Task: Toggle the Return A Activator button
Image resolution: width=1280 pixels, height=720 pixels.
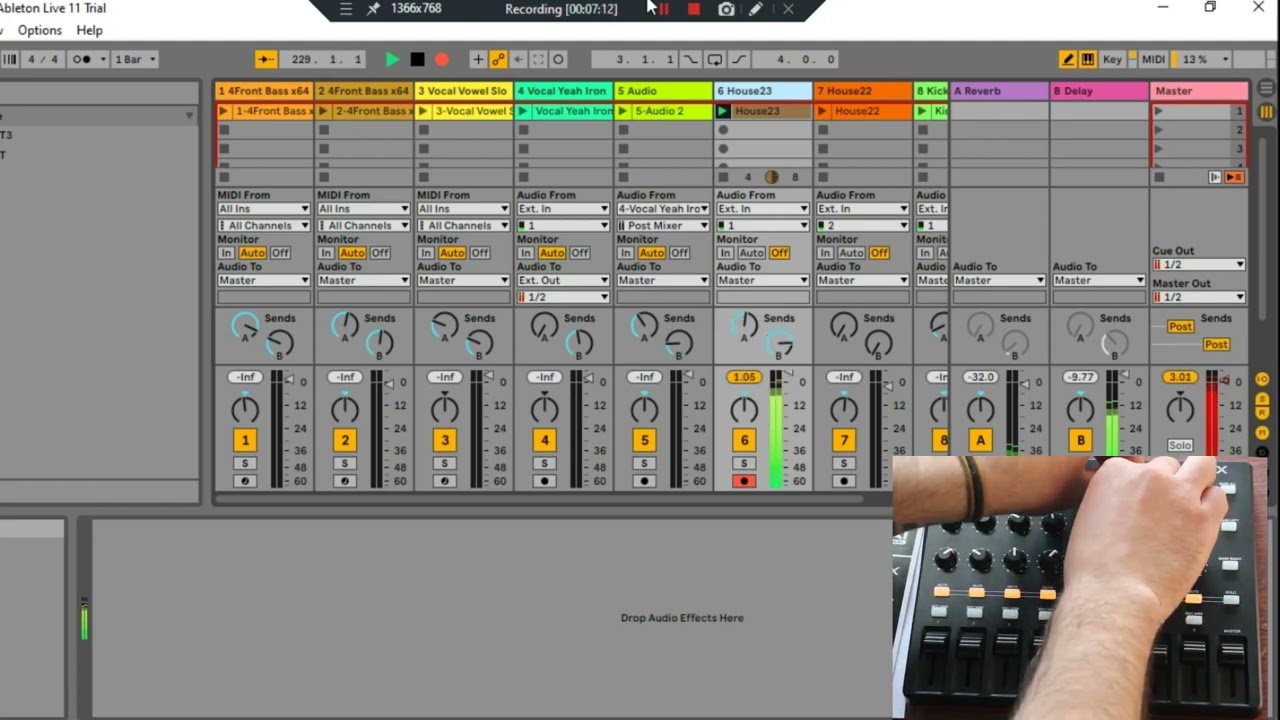Action: point(980,440)
